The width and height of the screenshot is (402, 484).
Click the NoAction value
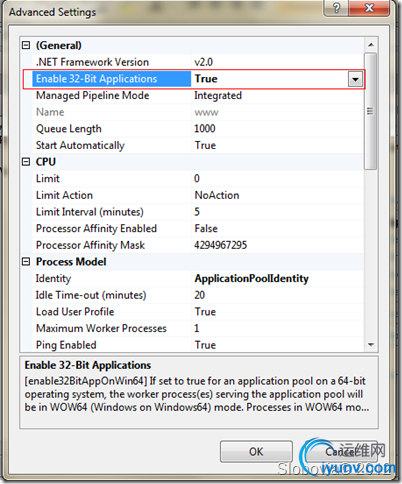(217, 195)
